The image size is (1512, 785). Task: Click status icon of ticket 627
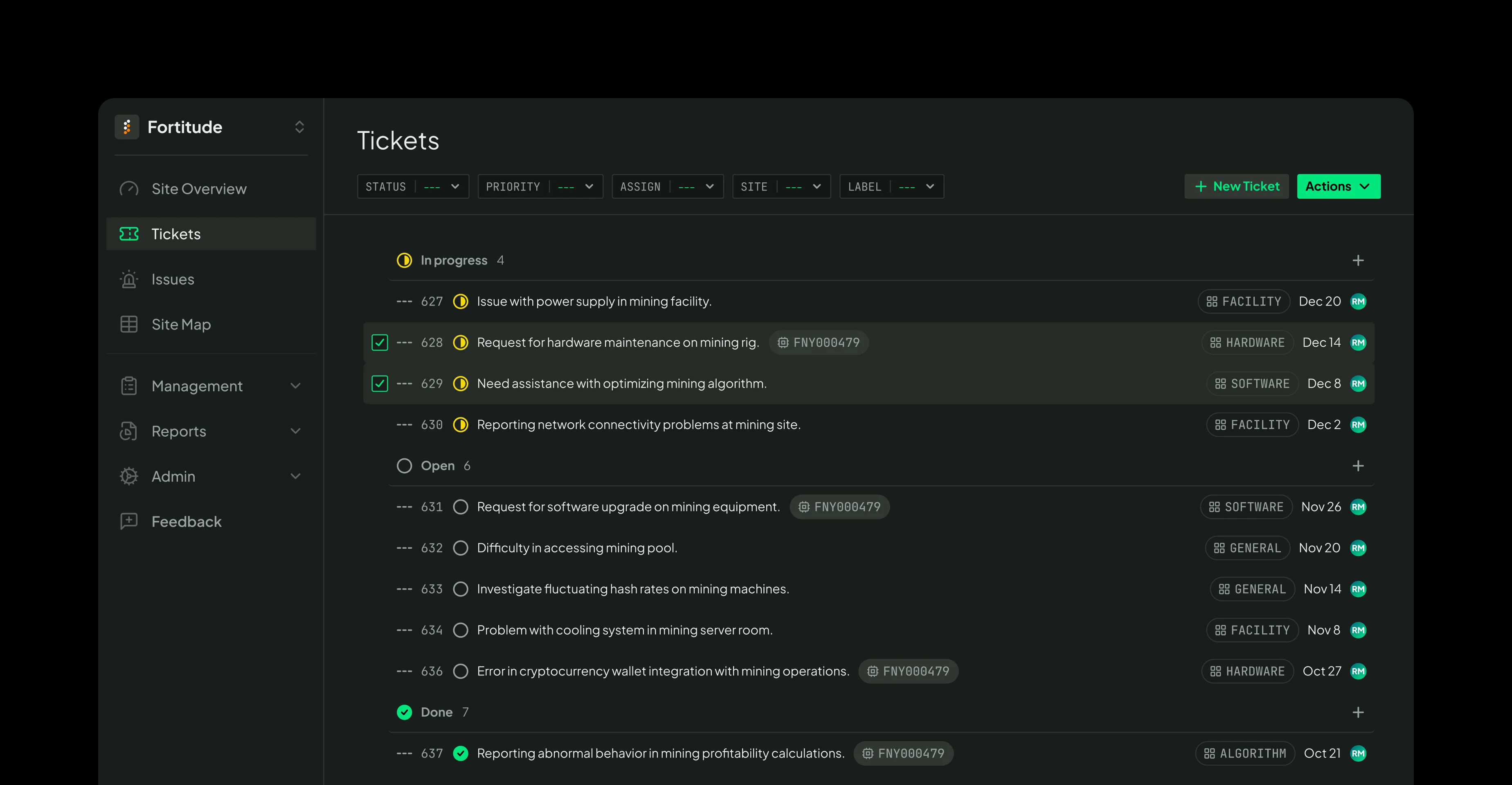click(x=461, y=302)
